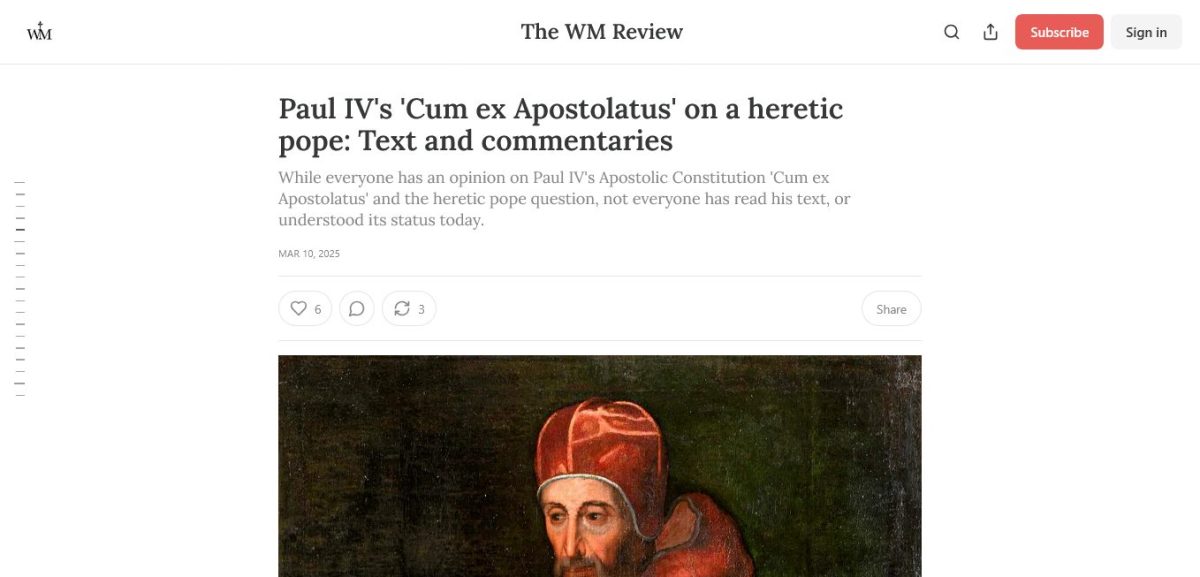Open search with the magnifying glass icon

pyautogui.click(x=951, y=32)
